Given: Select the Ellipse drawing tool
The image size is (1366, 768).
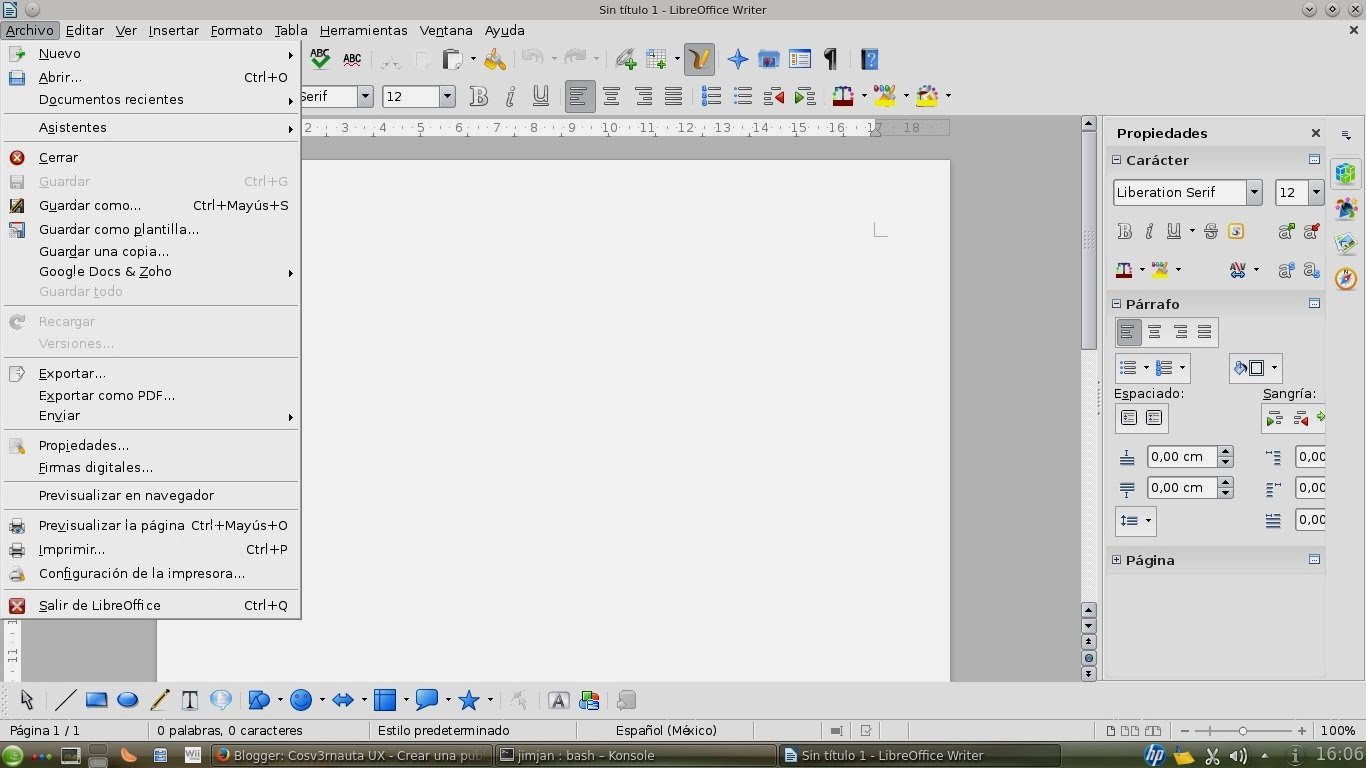Looking at the screenshot, I should tap(127, 700).
